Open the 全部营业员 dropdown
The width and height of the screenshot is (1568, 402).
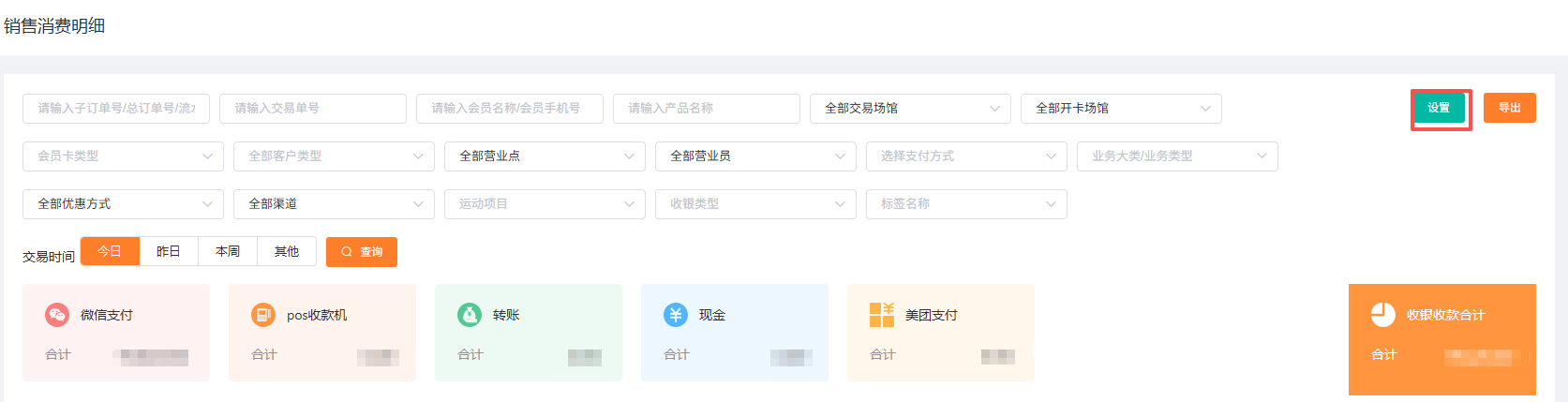point(755,156)
